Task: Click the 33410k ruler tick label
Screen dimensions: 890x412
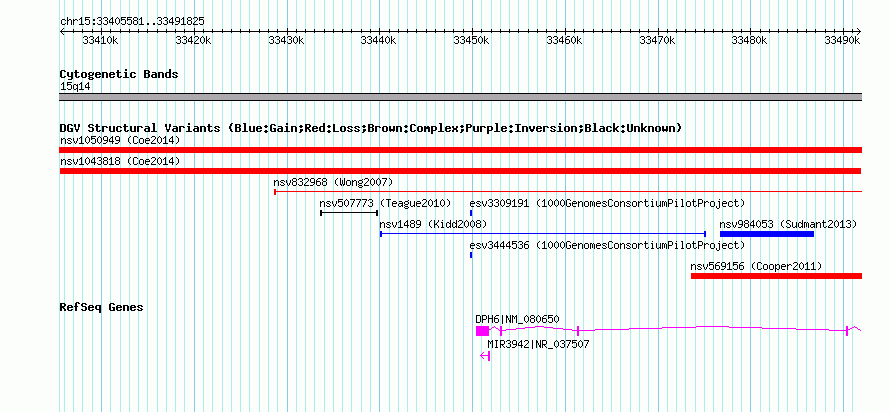Action: tap(100, 40)
